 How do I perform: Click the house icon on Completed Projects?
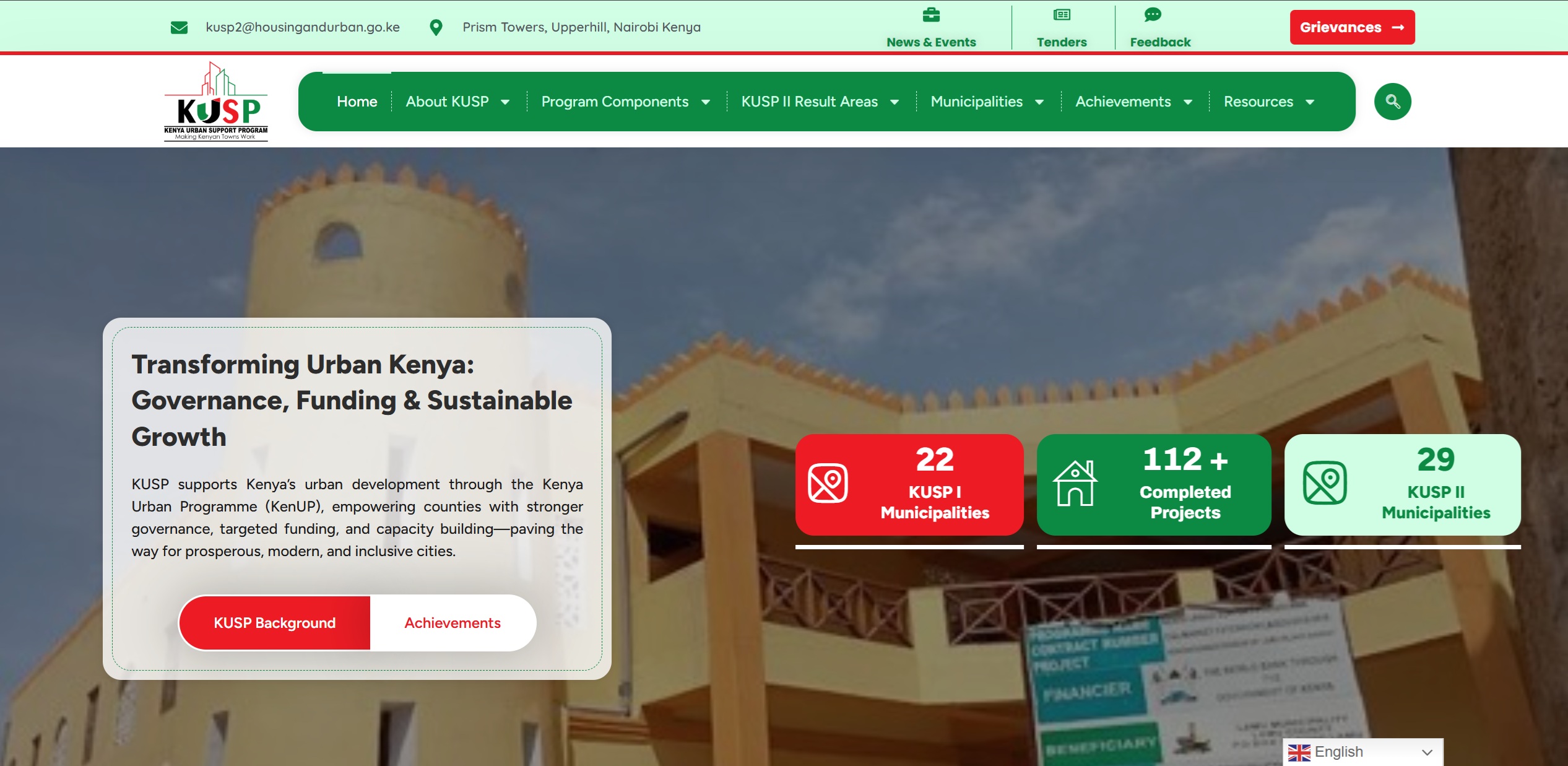tap(1075, 484)
